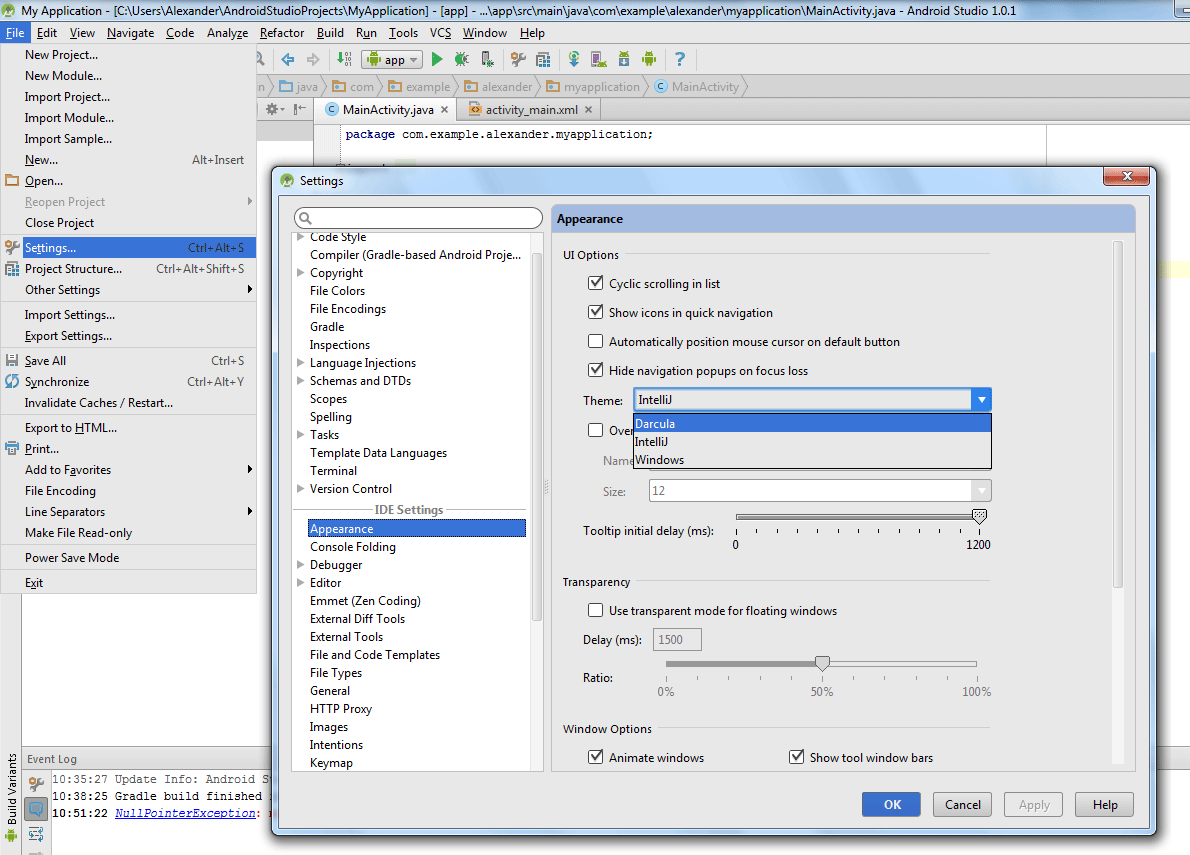Click OK button in Settings dialog
1190x855 pixels.
pyautogui.click(x=892, y=804)
